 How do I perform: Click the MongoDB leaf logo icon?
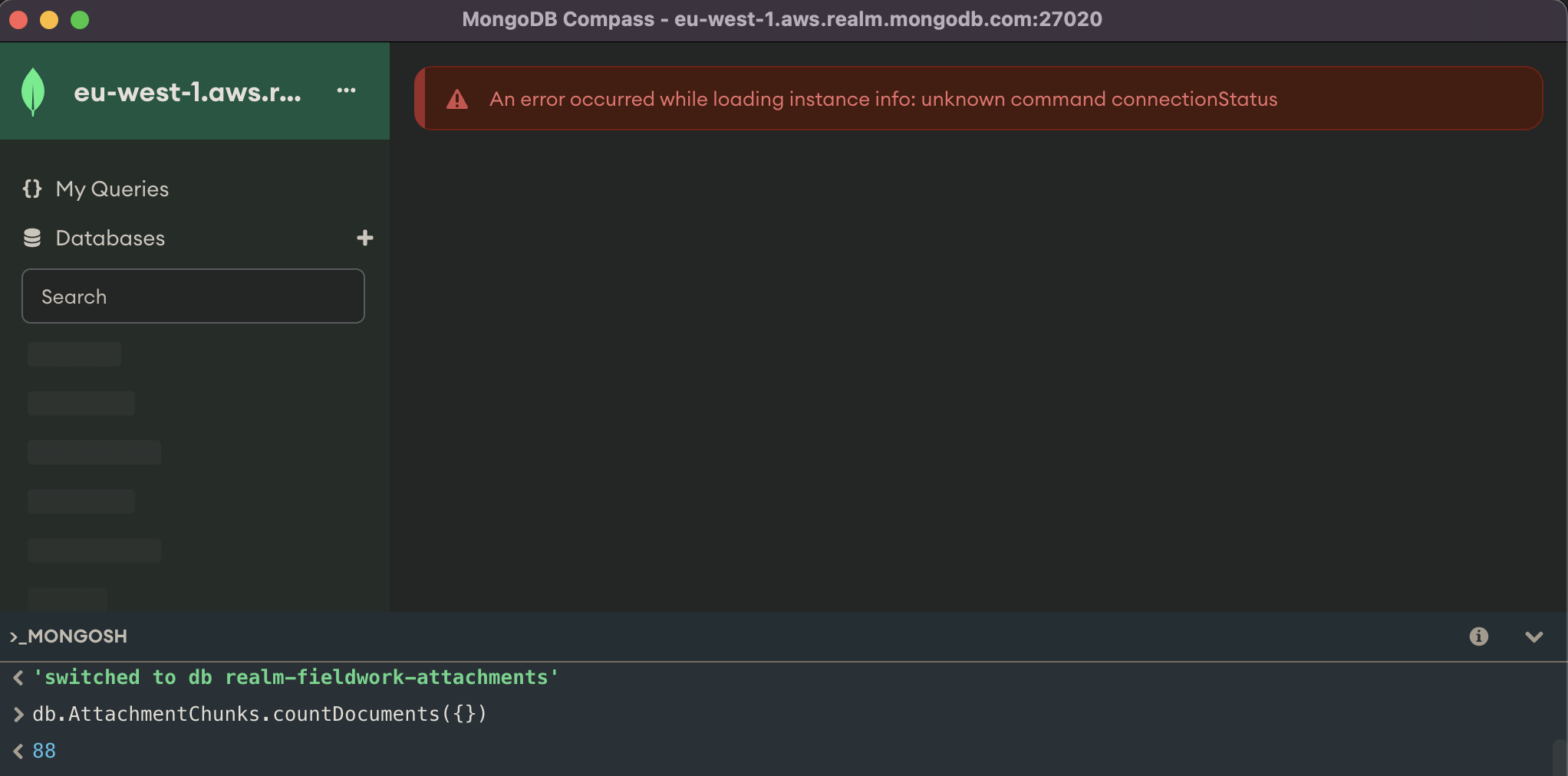[33, 91]
